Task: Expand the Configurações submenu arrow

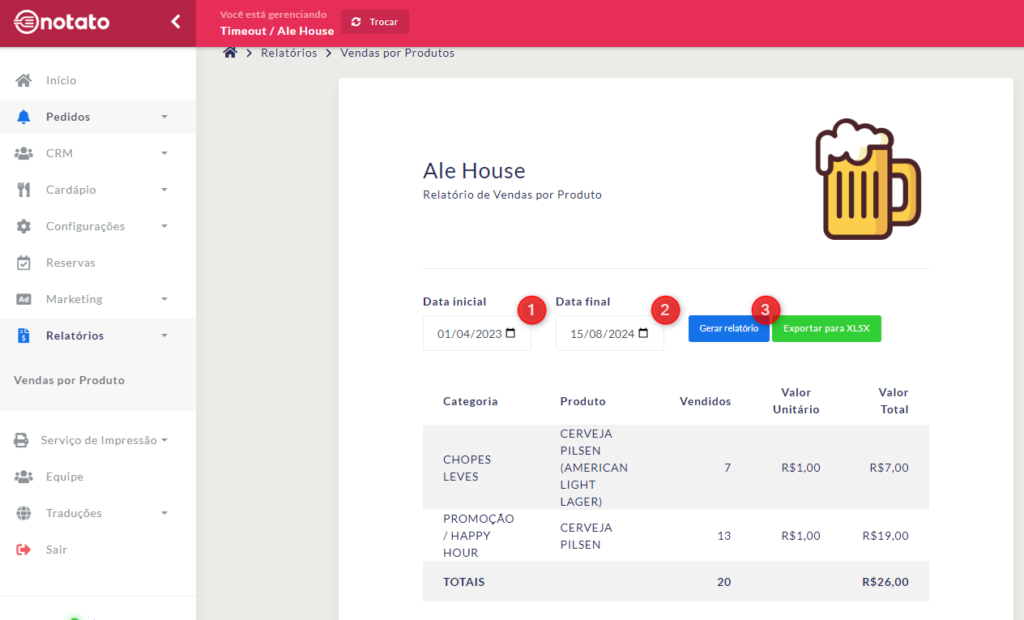Action: click(164, 227)
